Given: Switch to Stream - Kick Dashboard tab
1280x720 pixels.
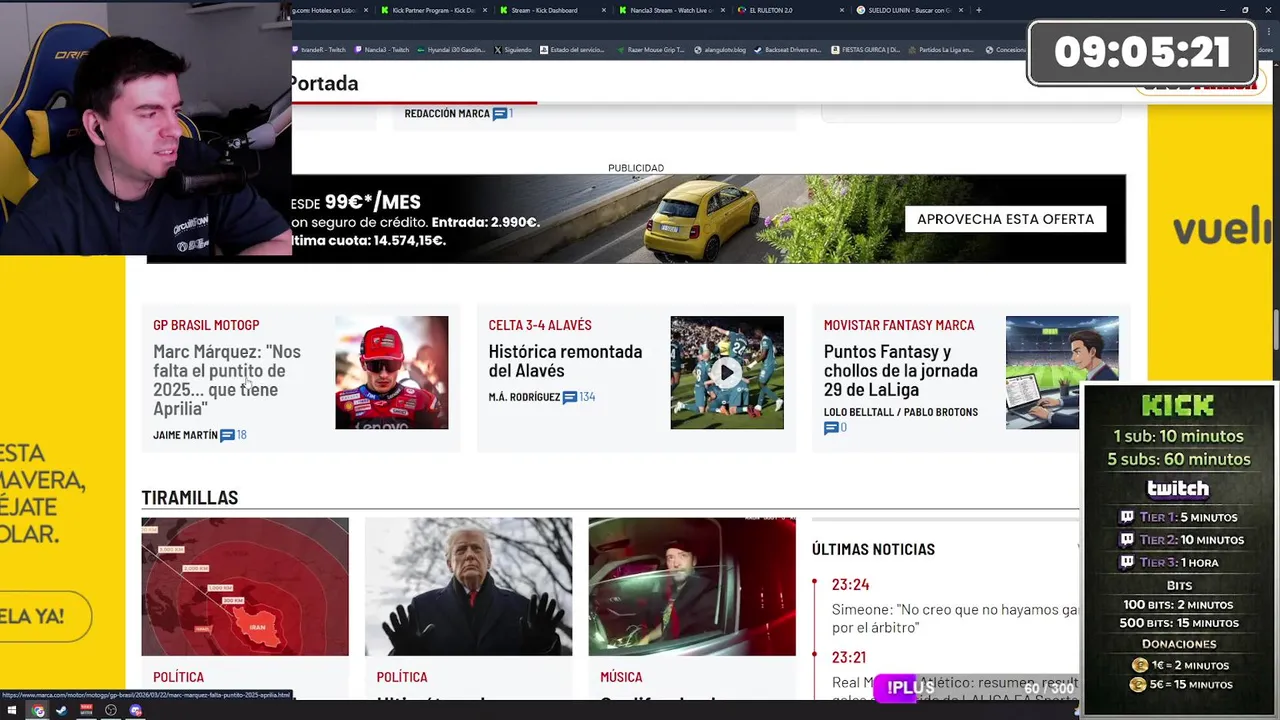Looking at the screenshot, I should (x=553, y=10).
